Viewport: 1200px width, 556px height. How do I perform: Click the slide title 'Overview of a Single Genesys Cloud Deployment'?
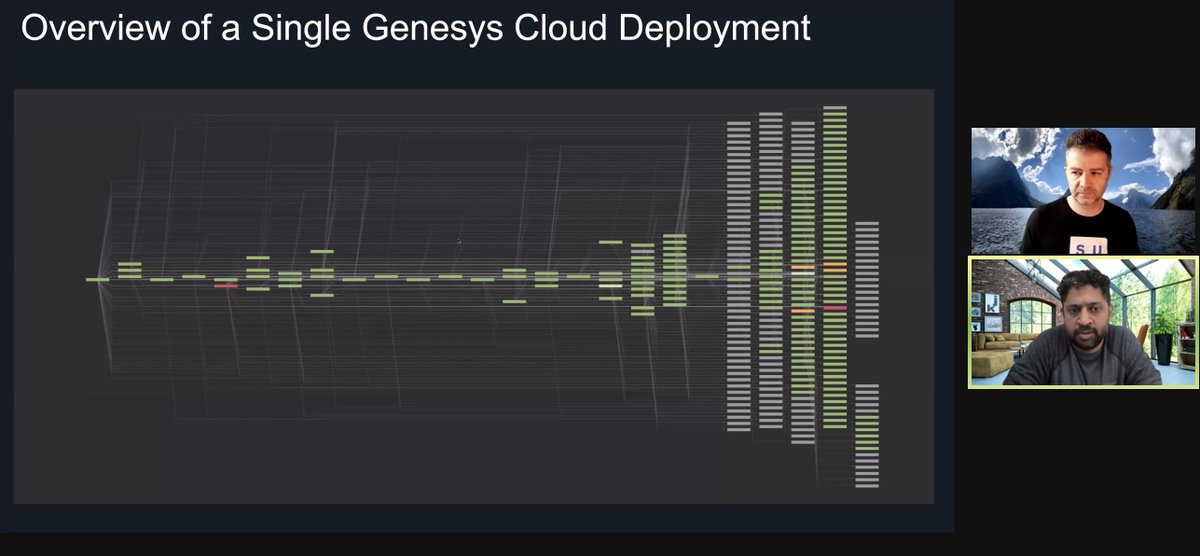415,29
